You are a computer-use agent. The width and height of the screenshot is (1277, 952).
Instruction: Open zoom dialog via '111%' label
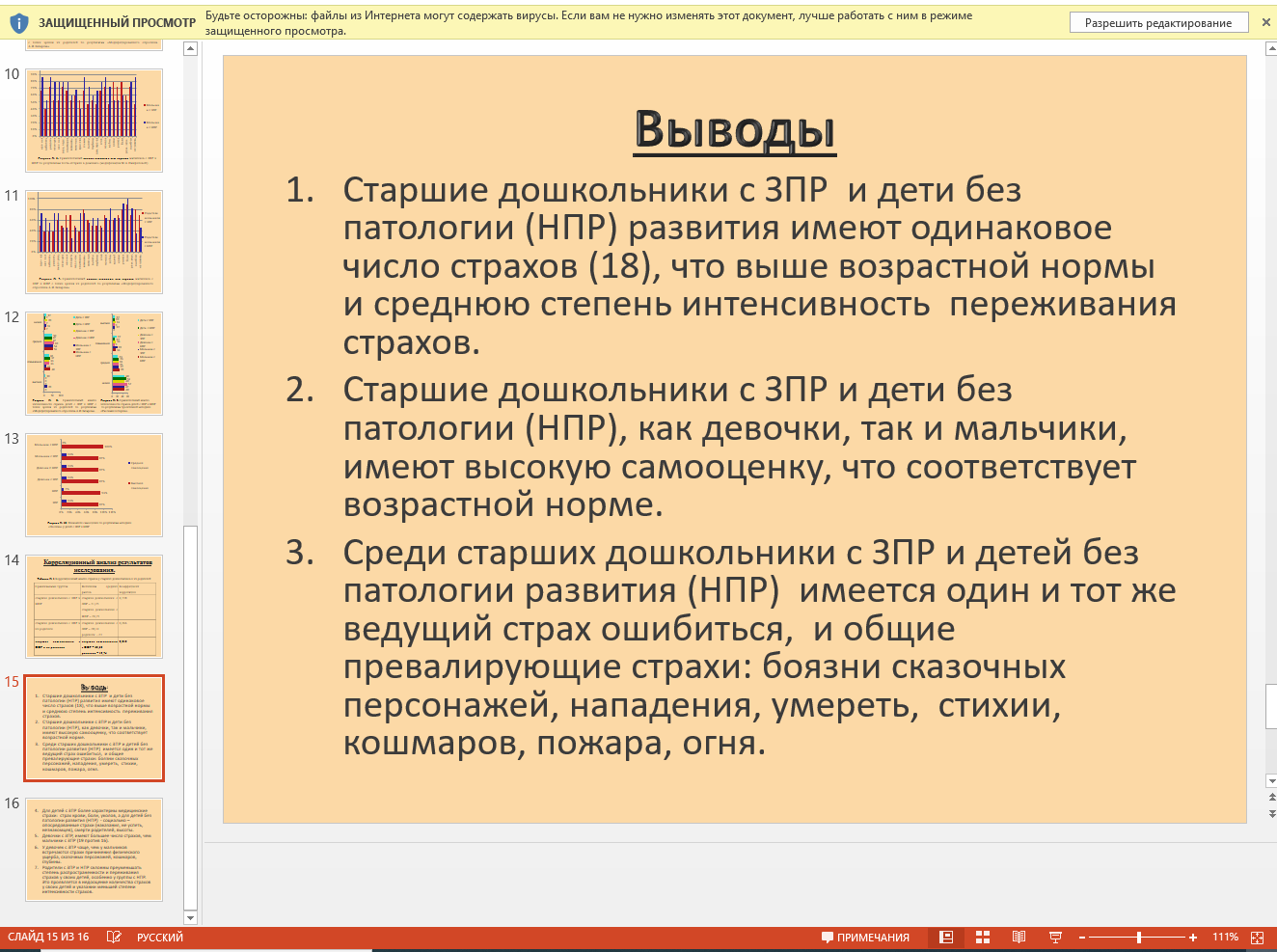click(x=1225, y=938)
